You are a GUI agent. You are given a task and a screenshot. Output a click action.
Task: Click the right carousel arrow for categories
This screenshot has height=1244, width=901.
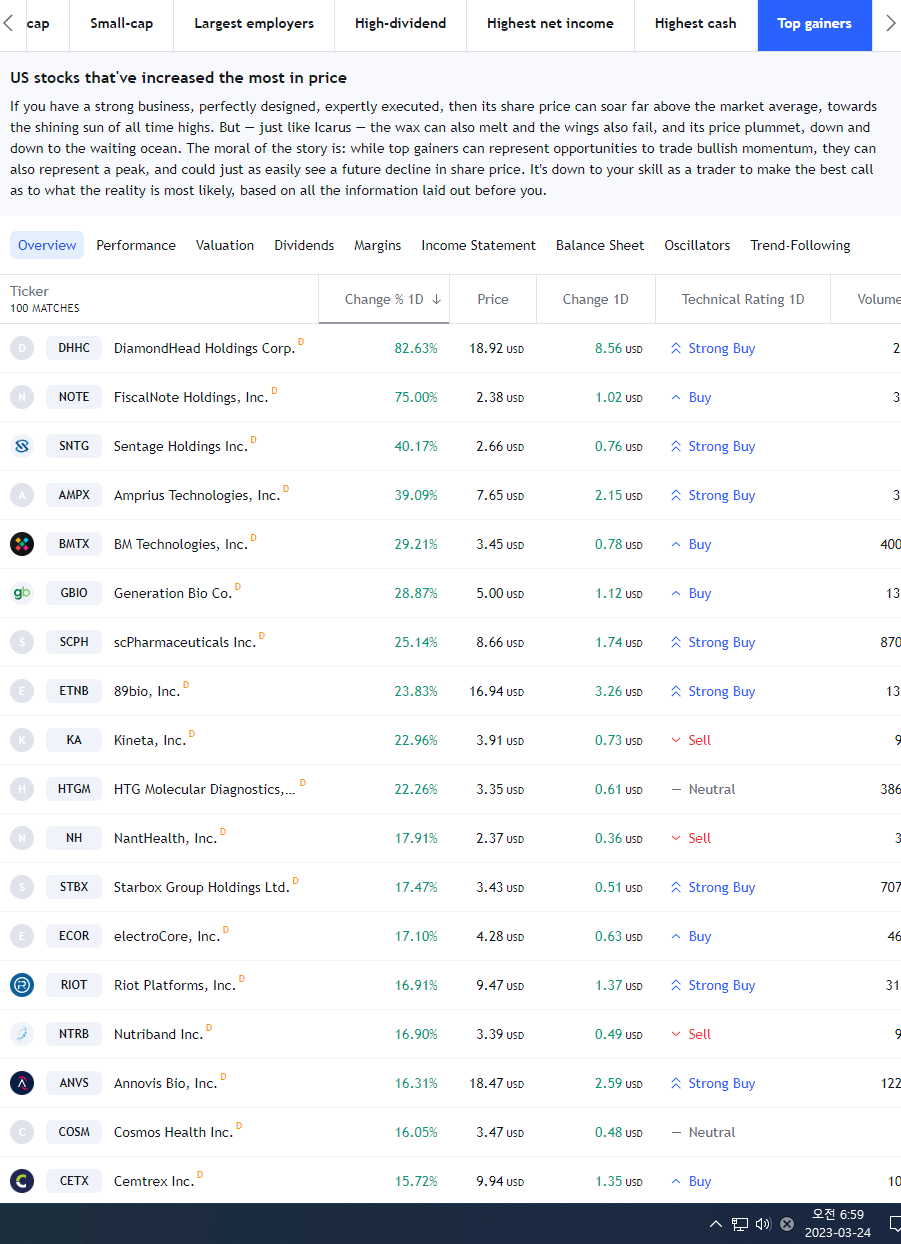890,23
